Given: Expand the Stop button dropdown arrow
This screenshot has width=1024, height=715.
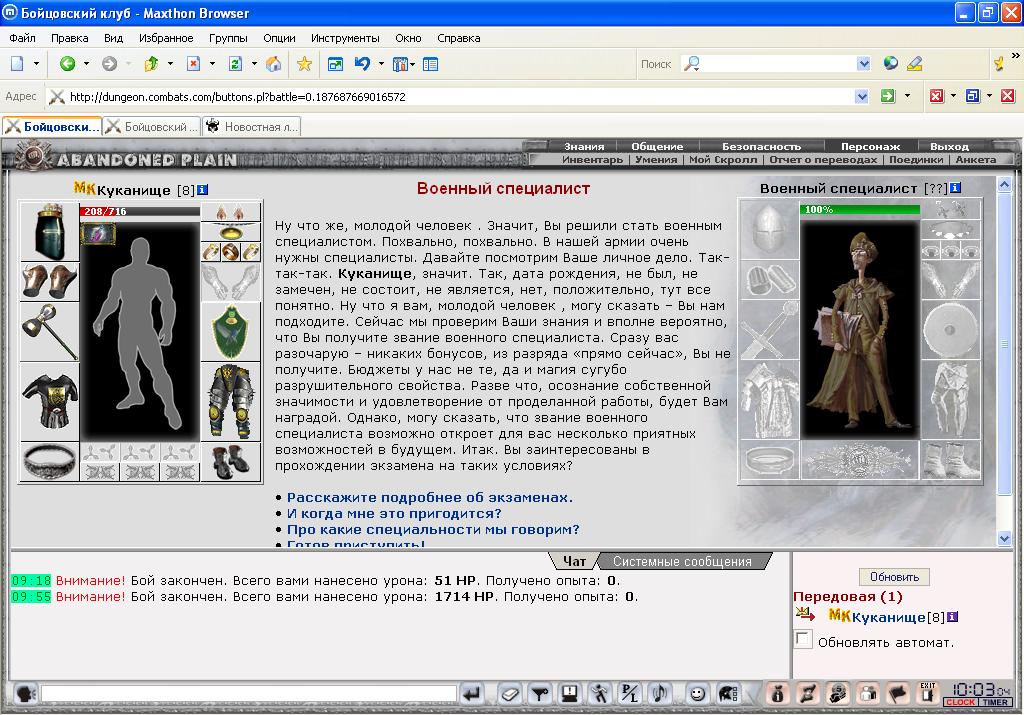Looking at the screenshot, I should (212, 63).
